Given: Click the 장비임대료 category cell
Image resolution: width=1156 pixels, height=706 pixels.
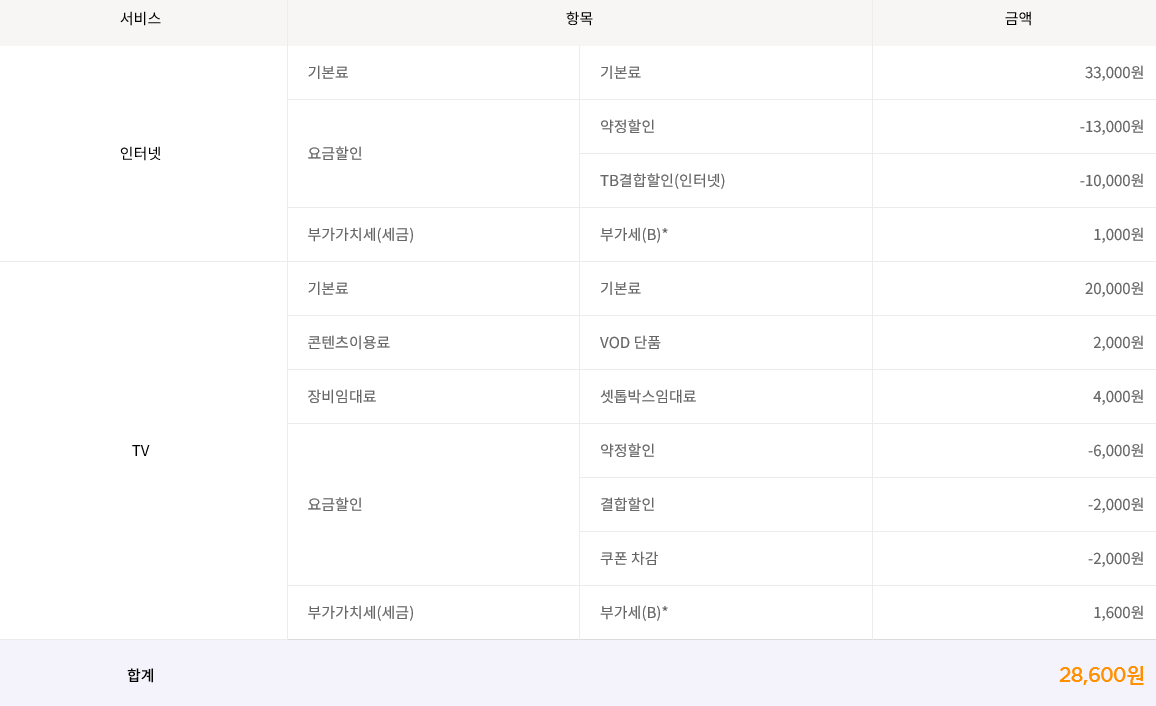Looking at the screenshot, I should (341, 396).
